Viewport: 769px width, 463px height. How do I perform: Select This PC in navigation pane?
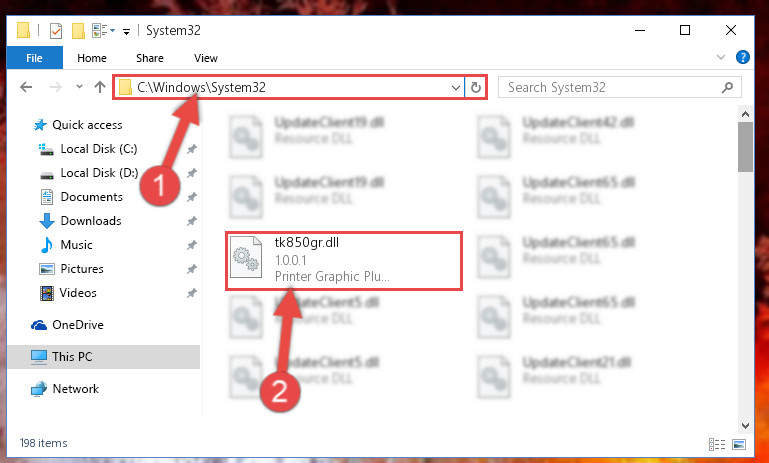[103, 357]
